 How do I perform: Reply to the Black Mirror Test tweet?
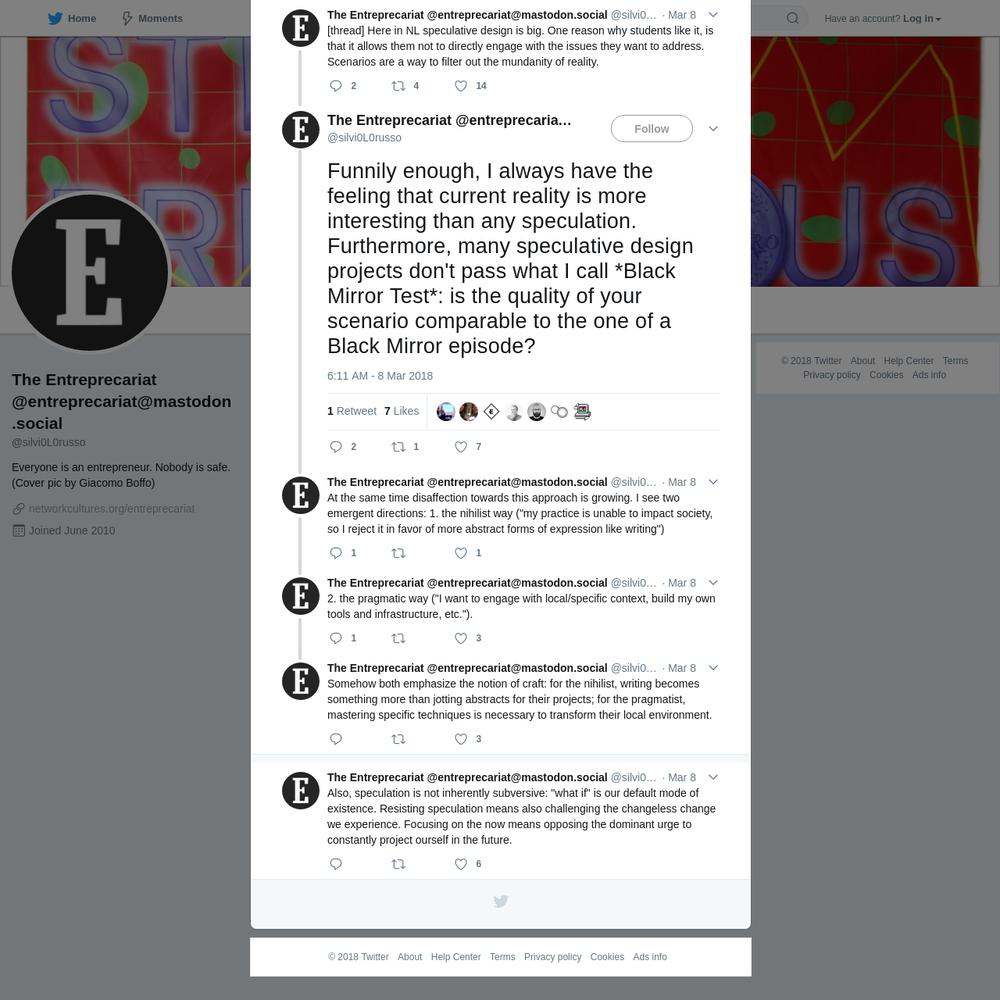pos(336,446)
